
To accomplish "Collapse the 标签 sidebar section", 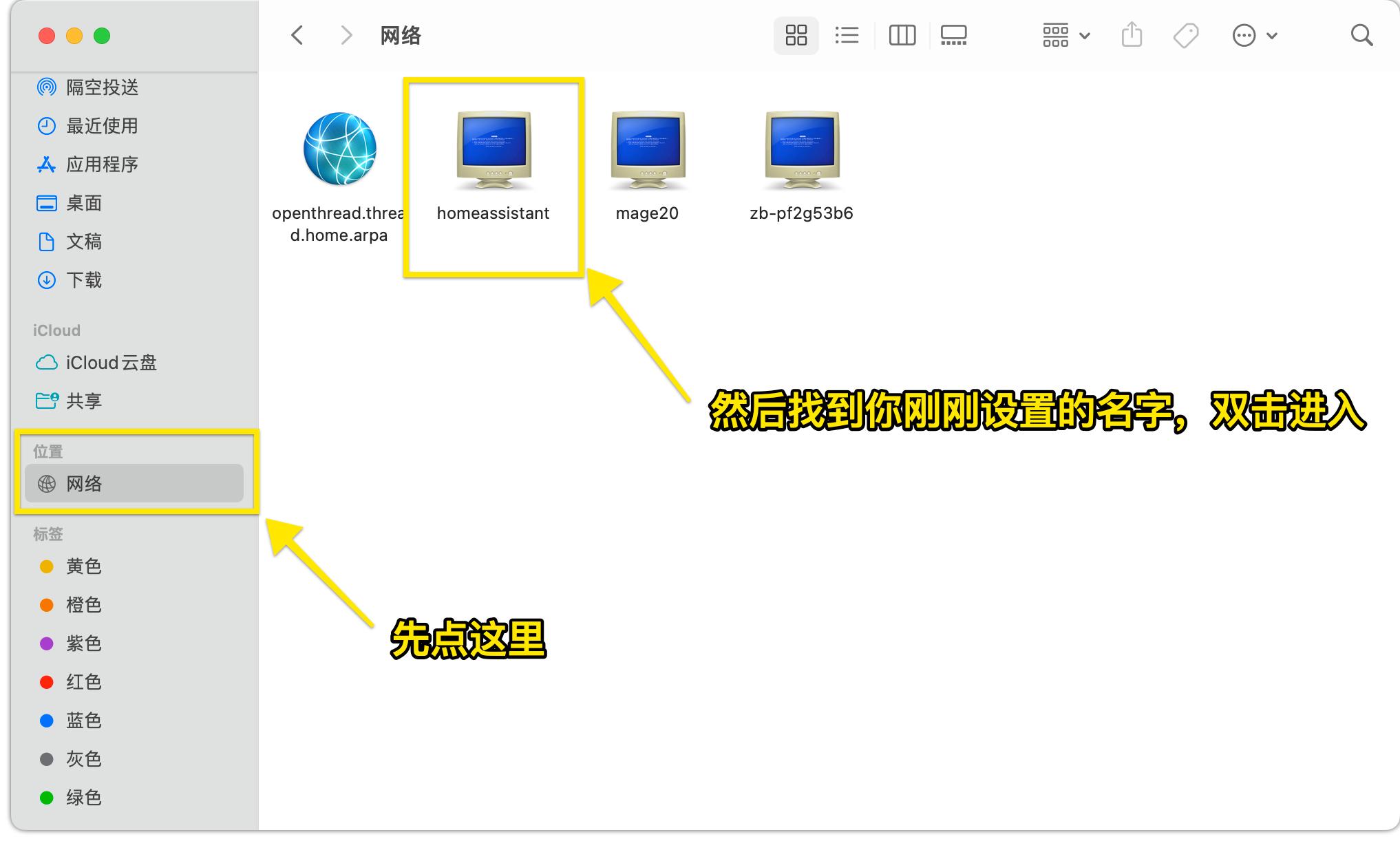I will (x=48, y=533).
